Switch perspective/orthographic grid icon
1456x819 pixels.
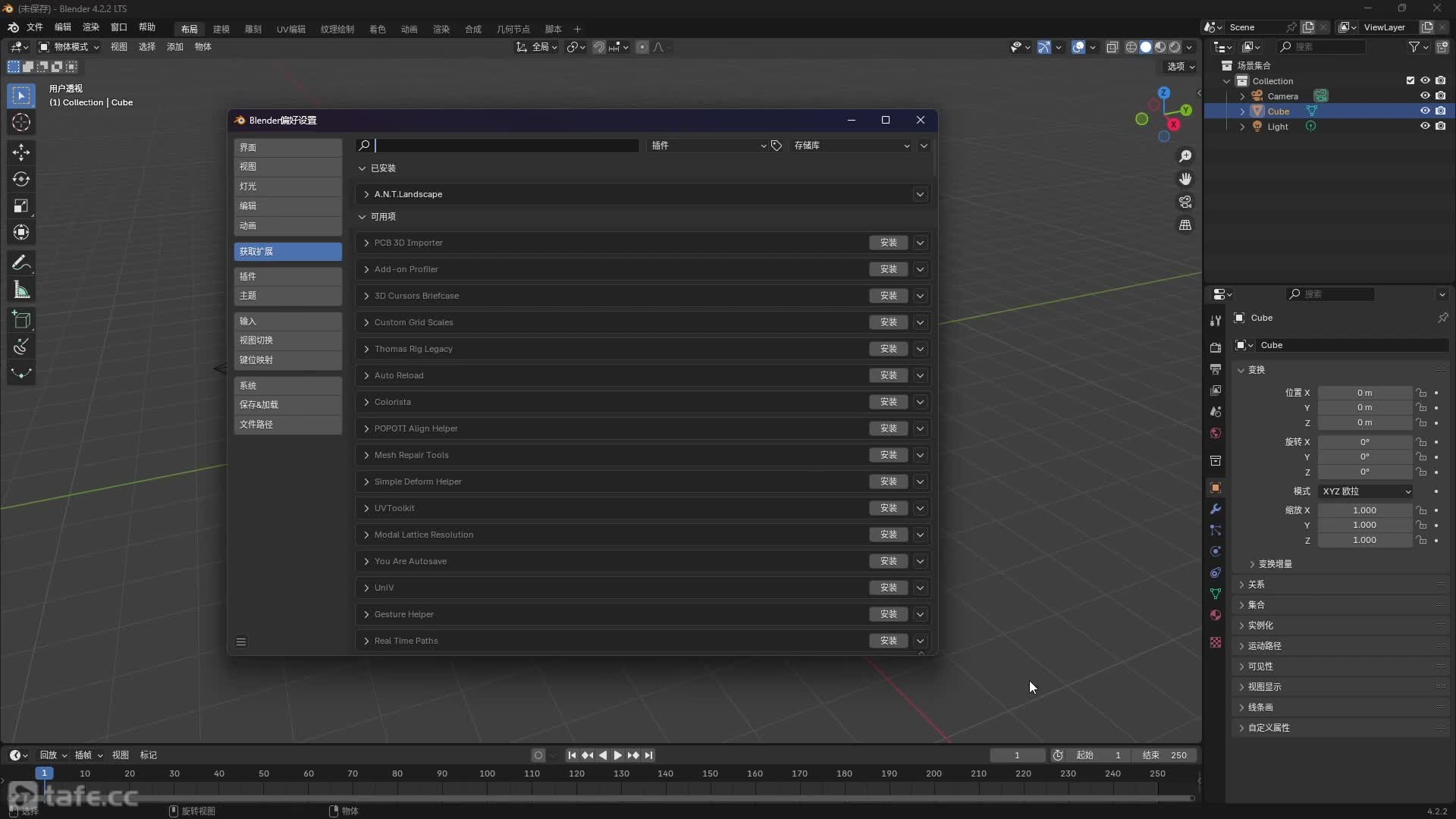coord(1185,225)
